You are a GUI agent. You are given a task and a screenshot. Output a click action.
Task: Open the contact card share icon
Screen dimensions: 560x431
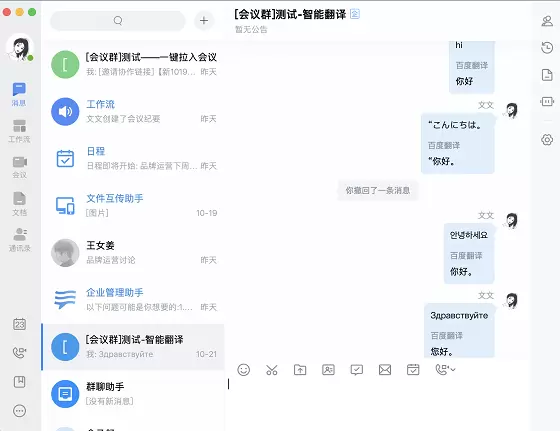pyautogui.click(x=328, y=370)
